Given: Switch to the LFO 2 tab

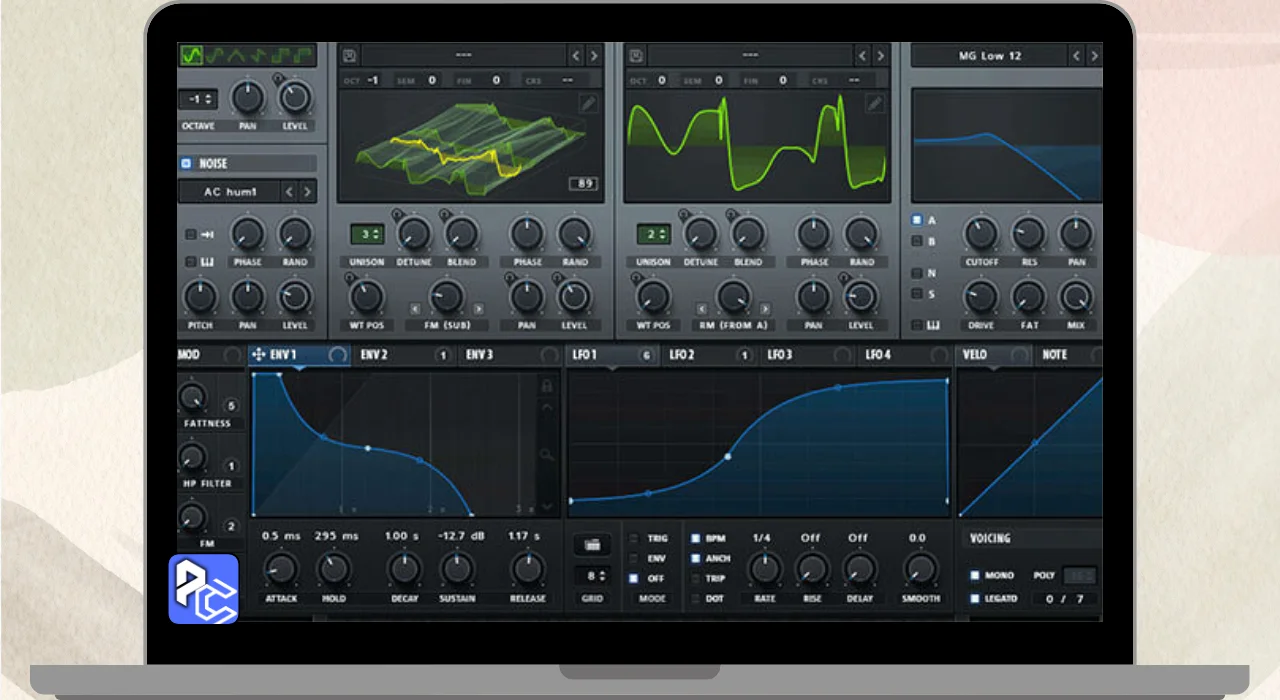Looking at the screenshot, I should tap(682, 355).
